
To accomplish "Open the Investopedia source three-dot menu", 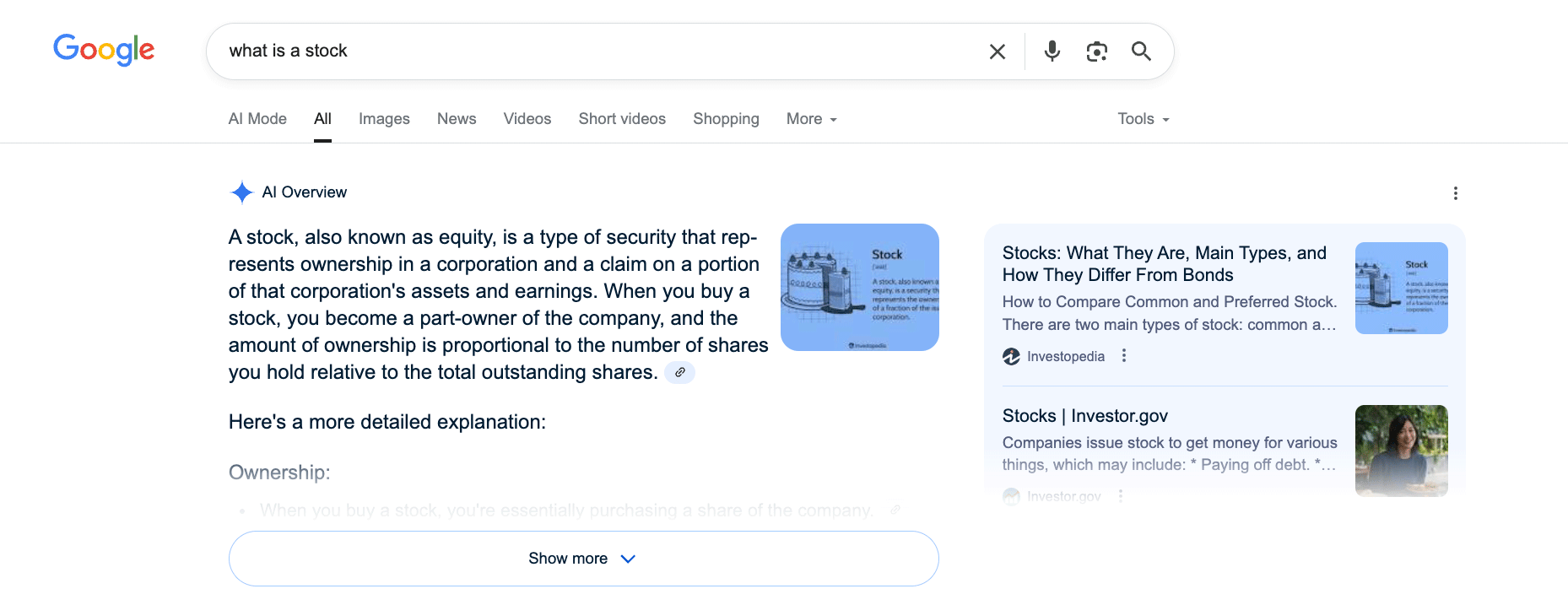I will (x=1123, y=356).
